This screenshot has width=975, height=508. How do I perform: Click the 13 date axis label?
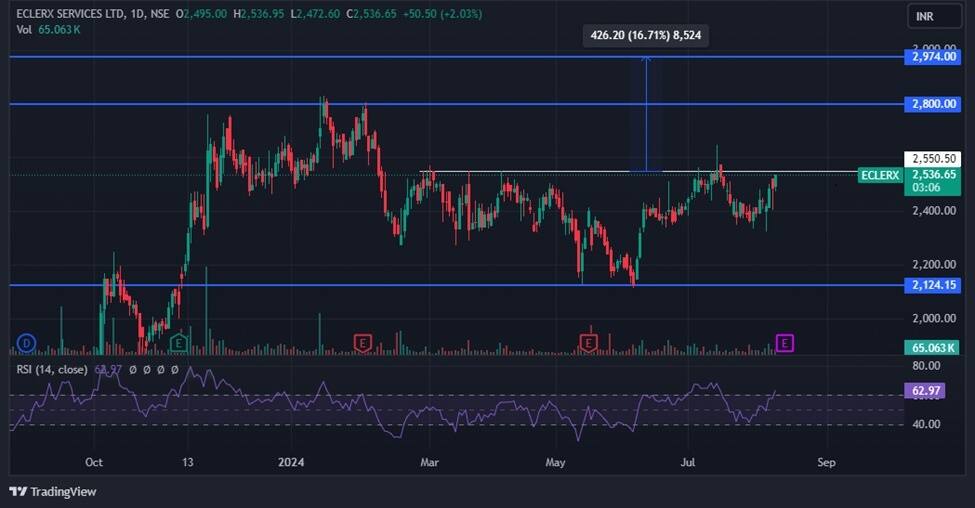[x=188, y=462]
